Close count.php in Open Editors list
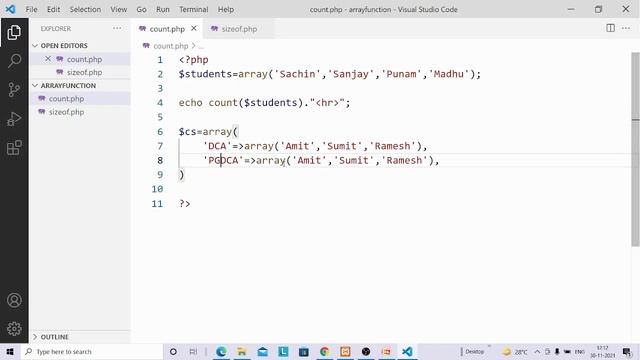640x360 pixels. coord(48,59)
